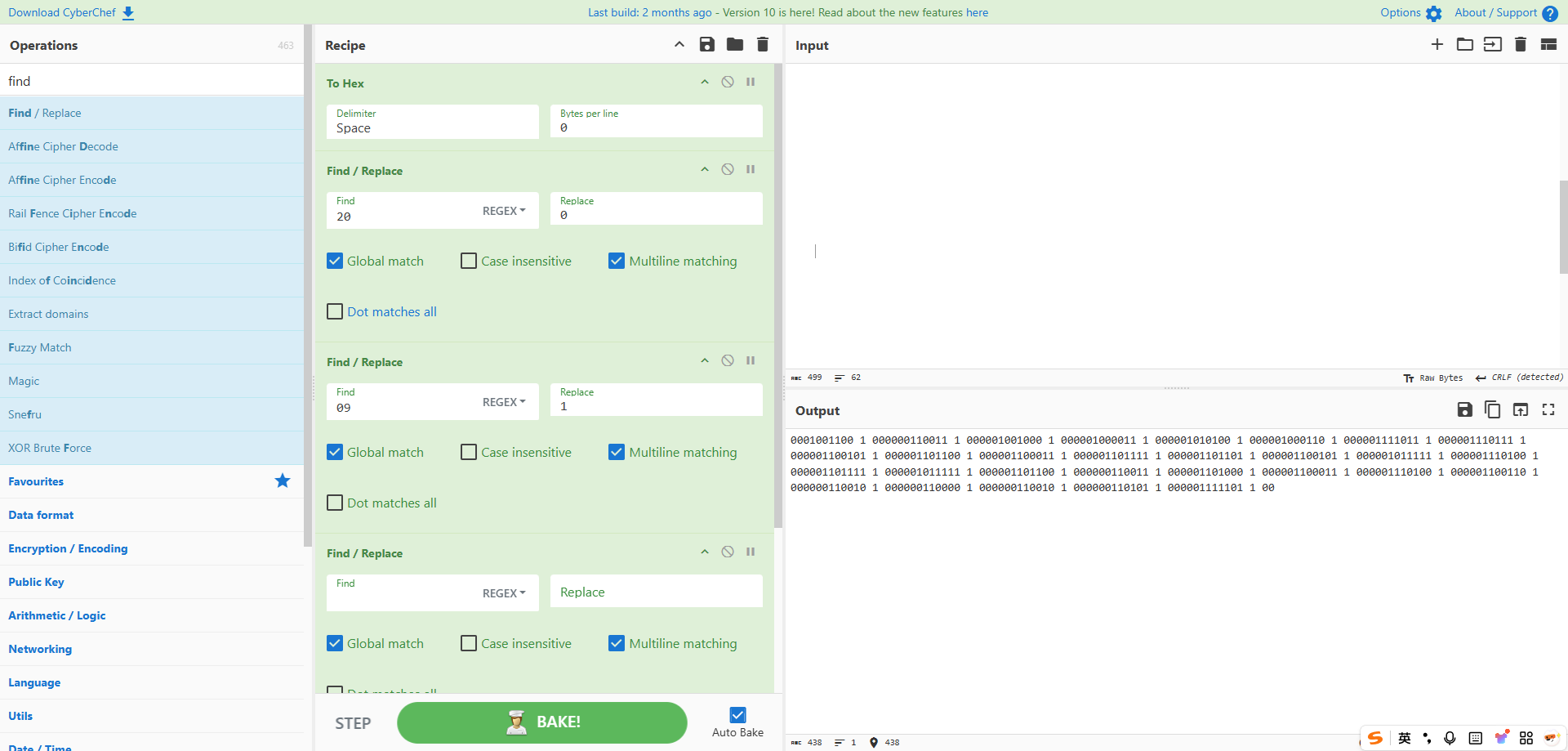Disable the third Find / Replace operation

728,552
